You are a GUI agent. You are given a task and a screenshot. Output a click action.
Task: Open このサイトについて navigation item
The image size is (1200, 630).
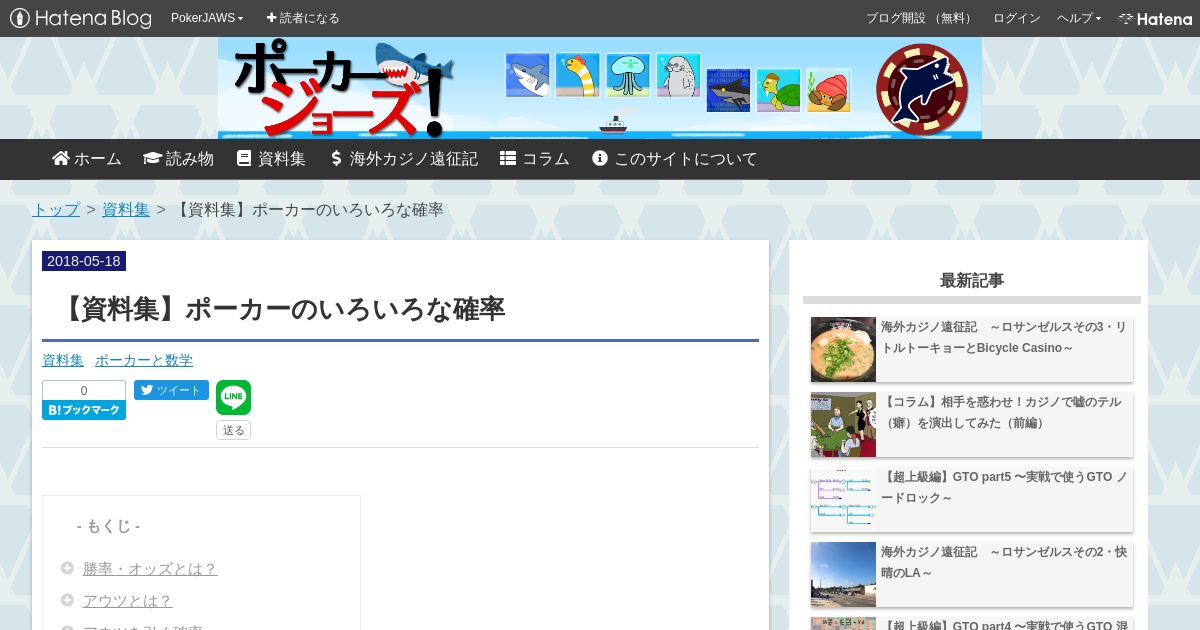pos(674,159)
